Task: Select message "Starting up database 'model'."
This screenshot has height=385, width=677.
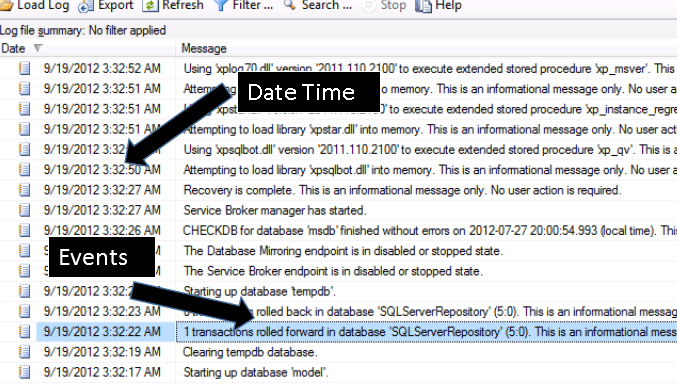Action: (x=256, y=372)
